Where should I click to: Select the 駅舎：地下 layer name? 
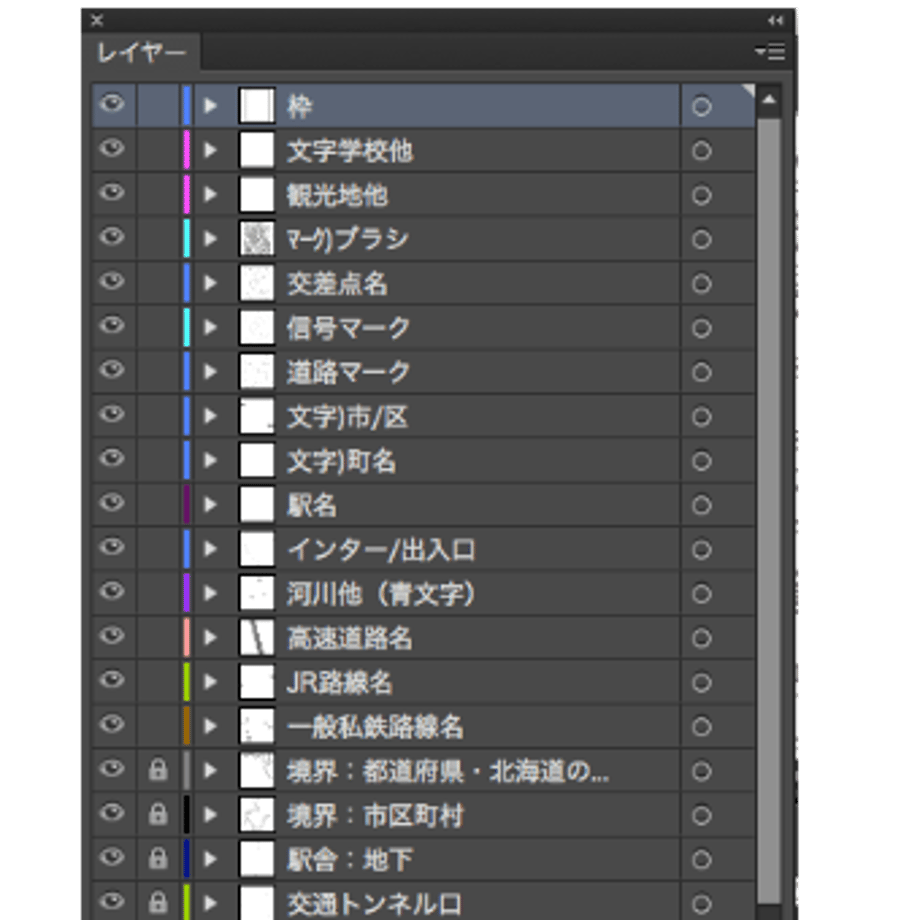[x=350, y=860]
